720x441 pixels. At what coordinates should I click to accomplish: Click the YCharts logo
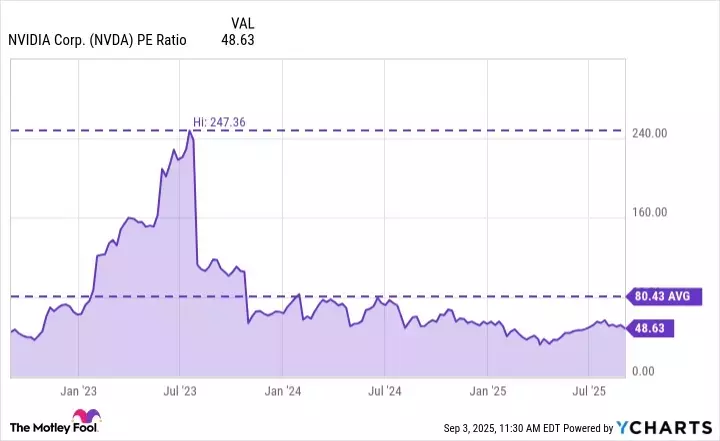coord(665,427)
